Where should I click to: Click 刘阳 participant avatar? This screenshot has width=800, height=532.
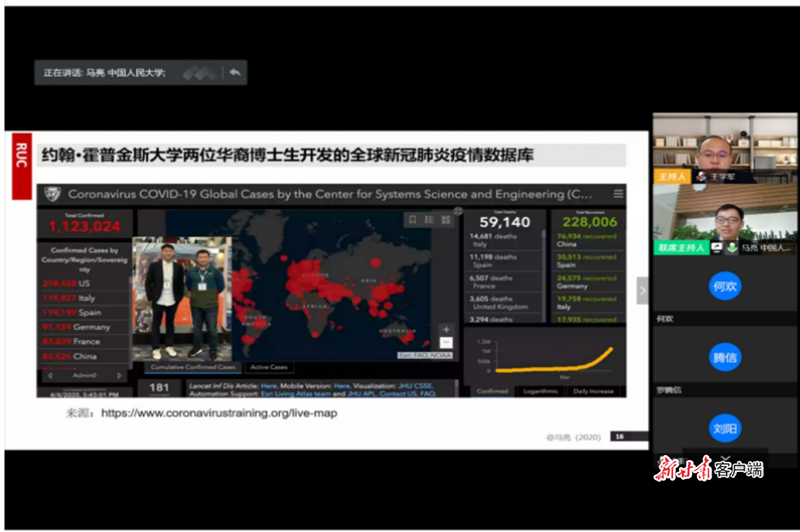[x=725, y=429]
